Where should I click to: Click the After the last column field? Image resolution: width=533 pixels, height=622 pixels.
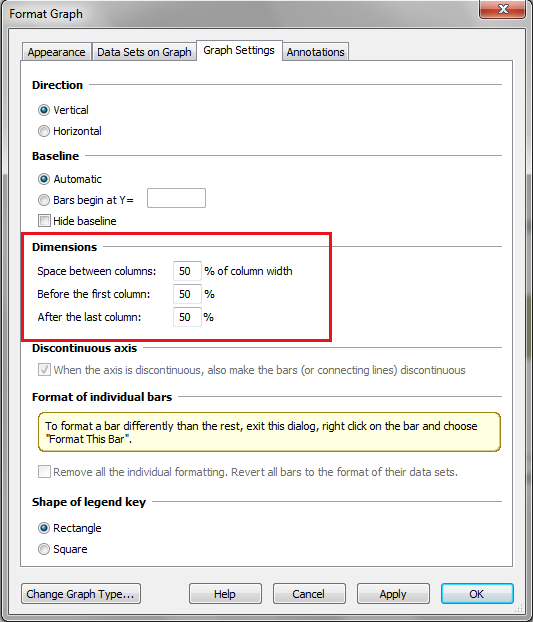(187, 317)
